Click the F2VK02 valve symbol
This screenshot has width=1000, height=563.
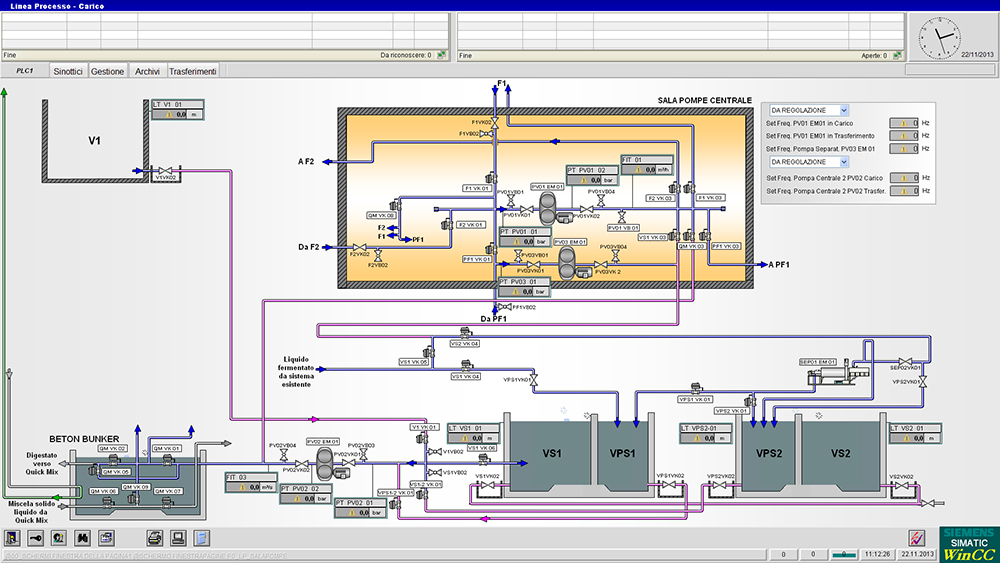click(360, 247)
